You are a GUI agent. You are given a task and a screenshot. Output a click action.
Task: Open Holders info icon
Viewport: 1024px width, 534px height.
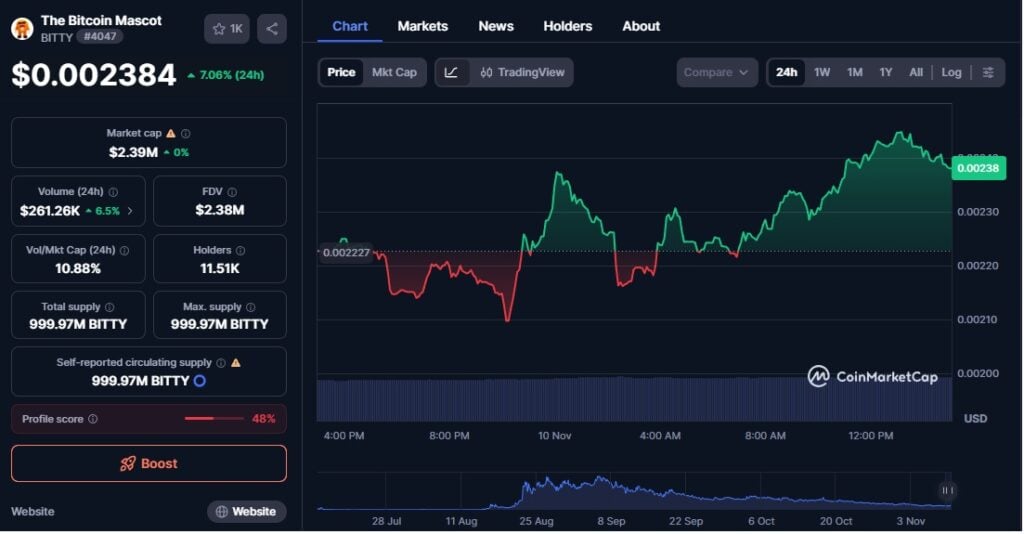240,251
